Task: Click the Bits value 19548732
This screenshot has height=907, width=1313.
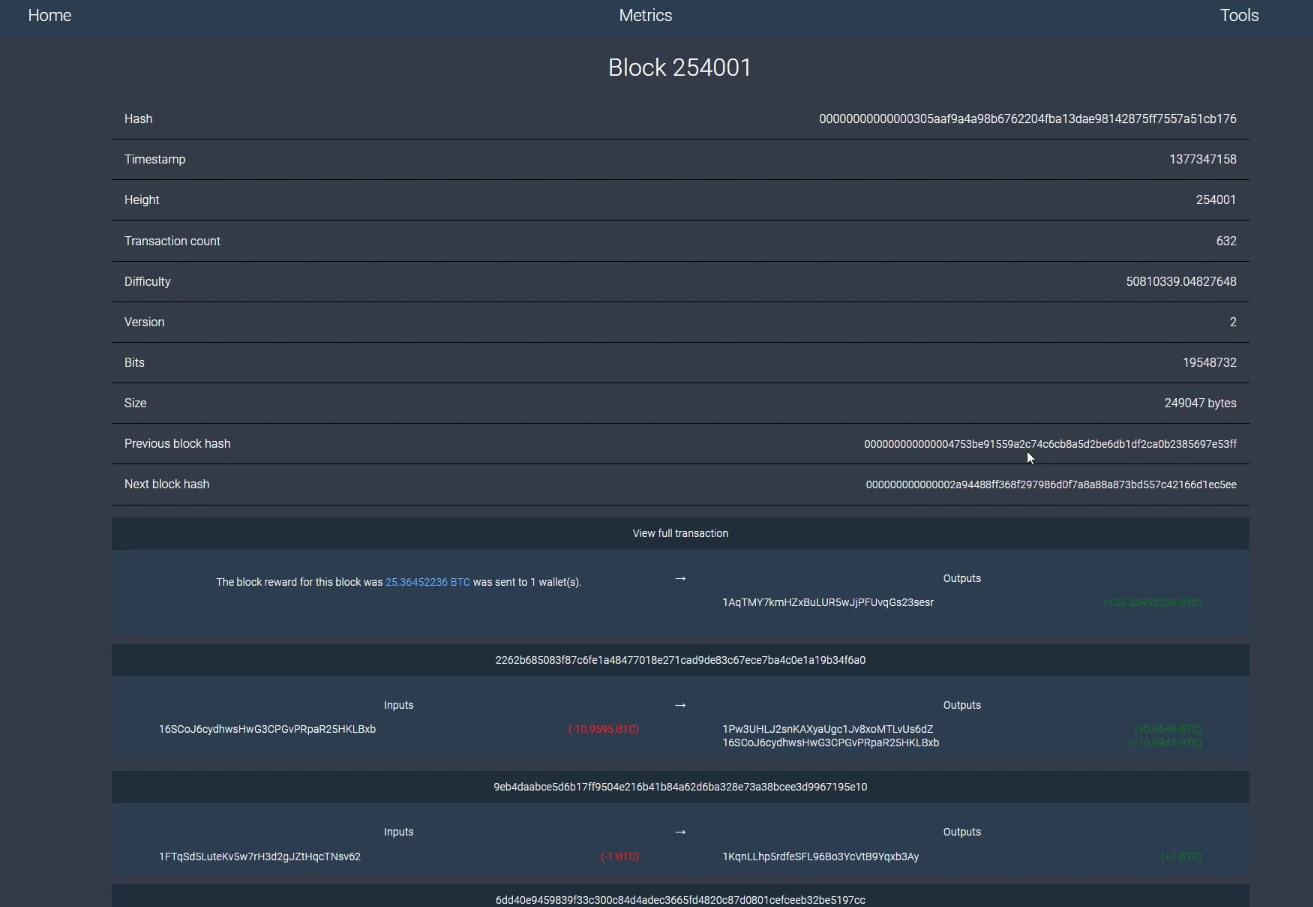Action: tap(1209, 363)
